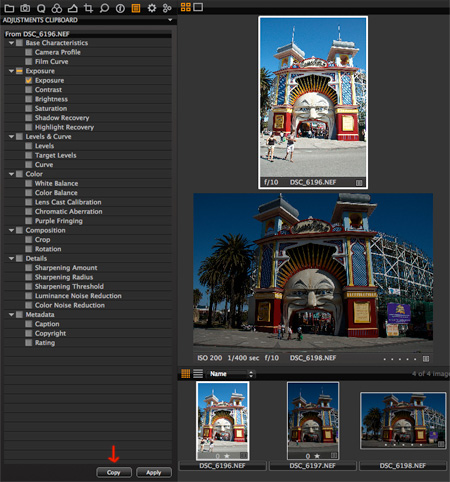Select the DSC_6196.NEF thumbnail

pos(222,421)
